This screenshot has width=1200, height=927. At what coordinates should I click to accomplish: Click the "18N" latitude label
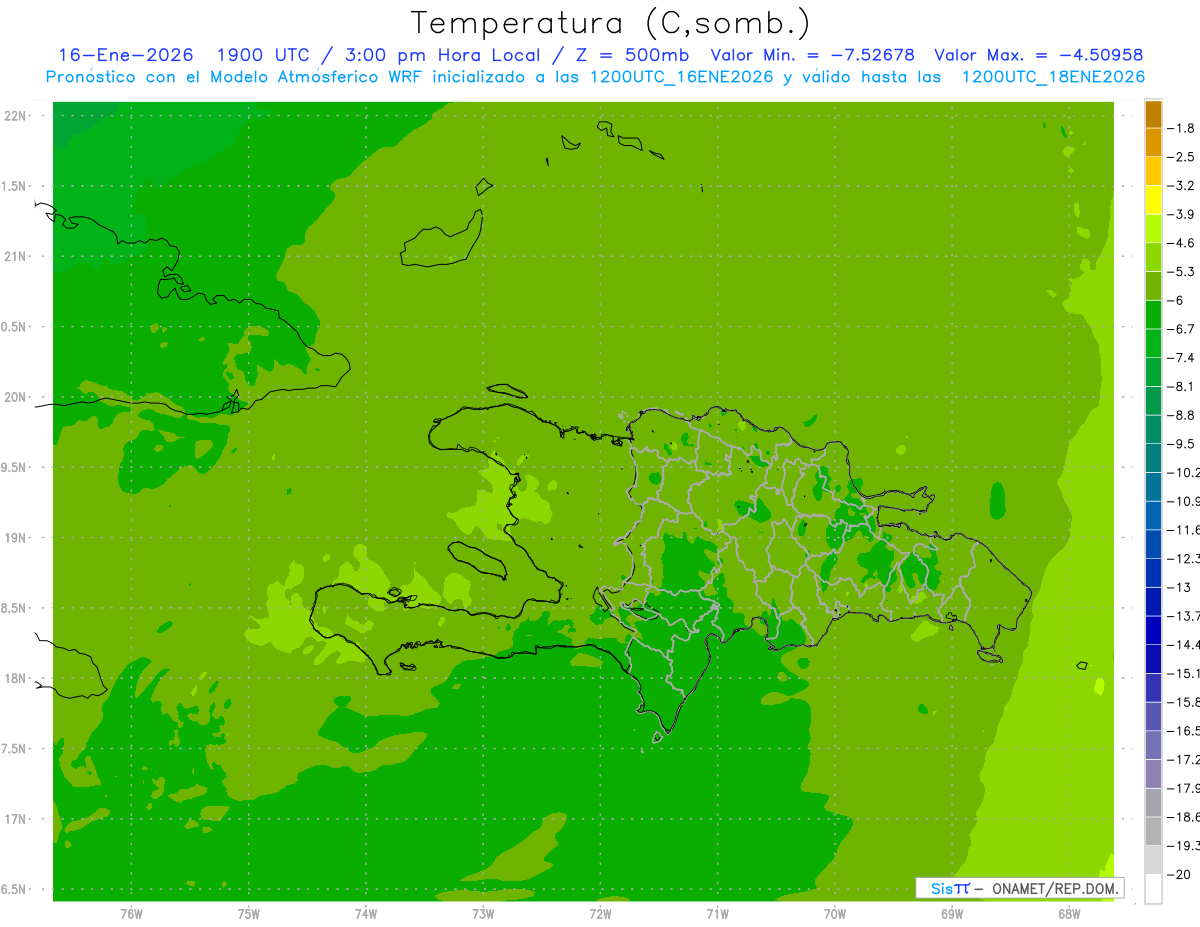15,678
